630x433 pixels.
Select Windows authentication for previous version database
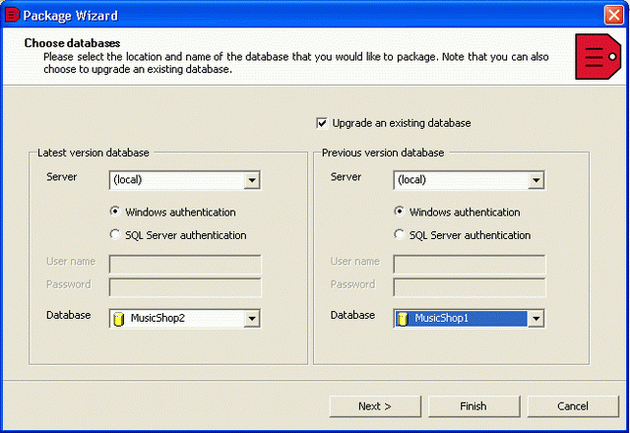399,211
